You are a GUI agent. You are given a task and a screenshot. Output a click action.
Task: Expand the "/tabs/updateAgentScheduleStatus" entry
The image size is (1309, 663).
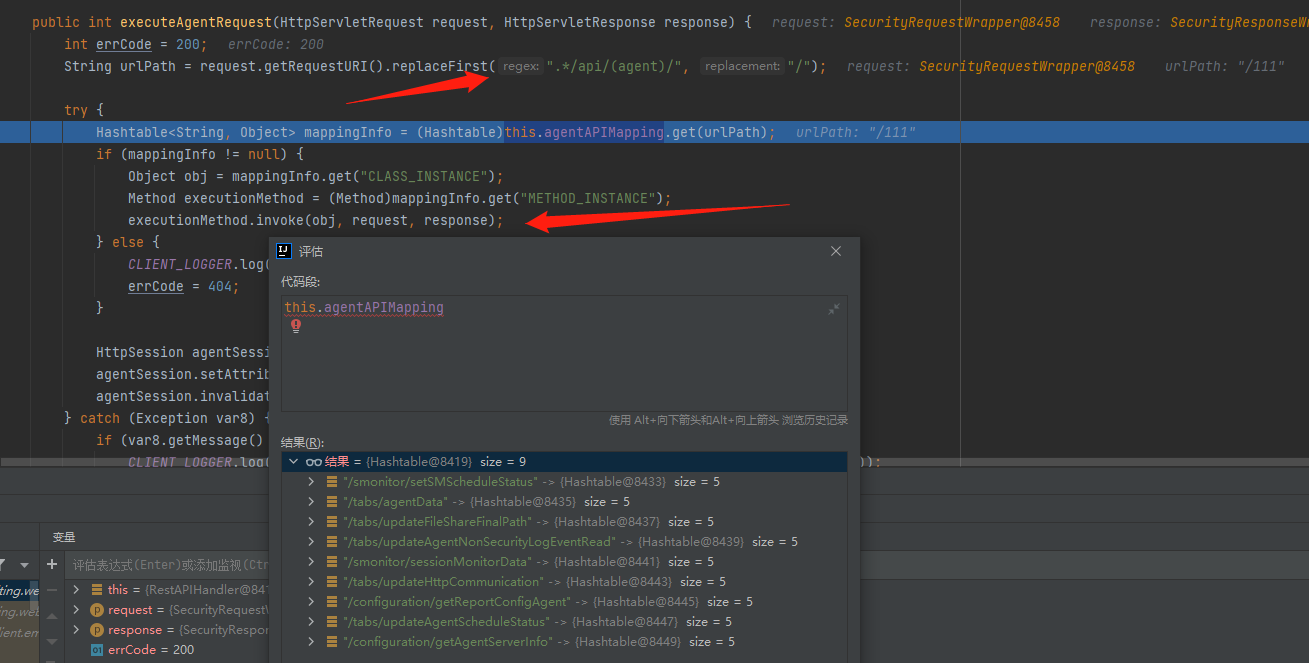pos(311,622)
